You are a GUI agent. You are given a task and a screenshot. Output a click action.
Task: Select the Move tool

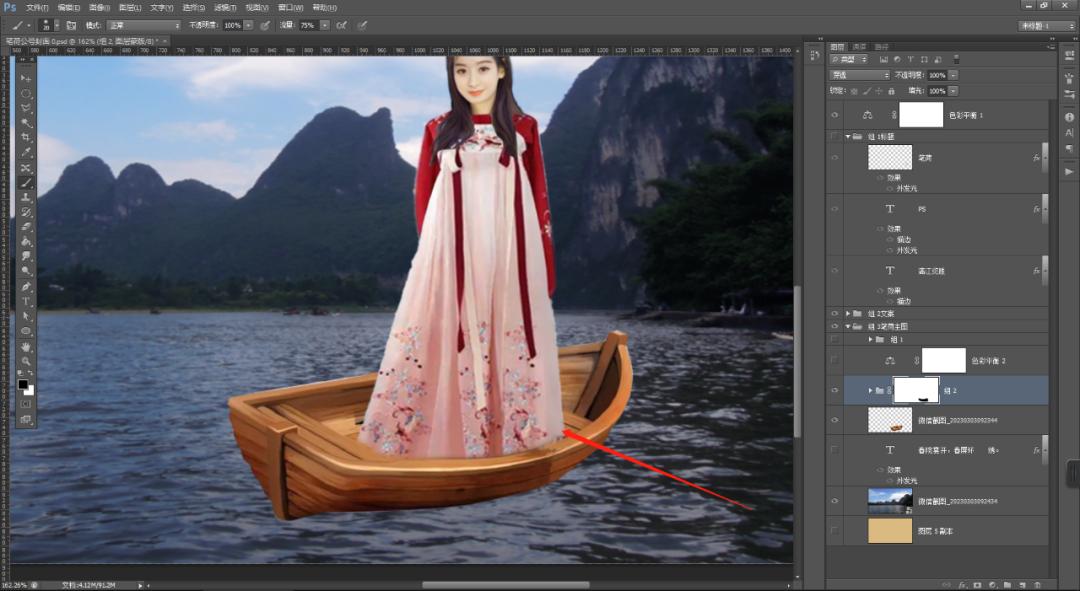pyautogui.click(x=25, y=79)
